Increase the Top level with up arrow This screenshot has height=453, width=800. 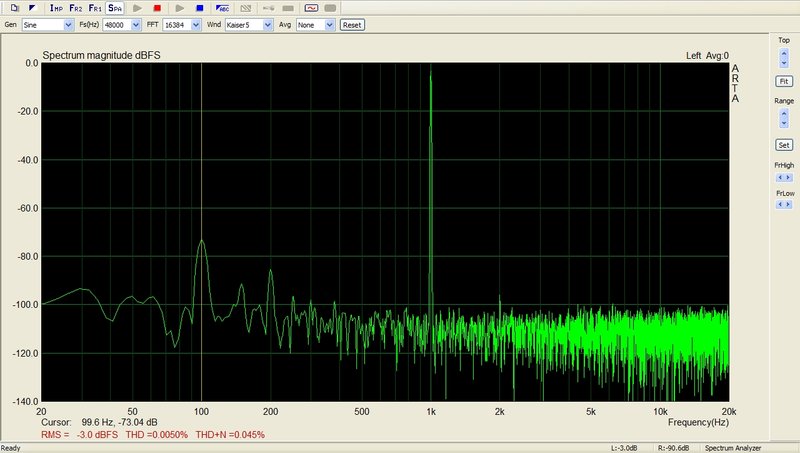784,53
